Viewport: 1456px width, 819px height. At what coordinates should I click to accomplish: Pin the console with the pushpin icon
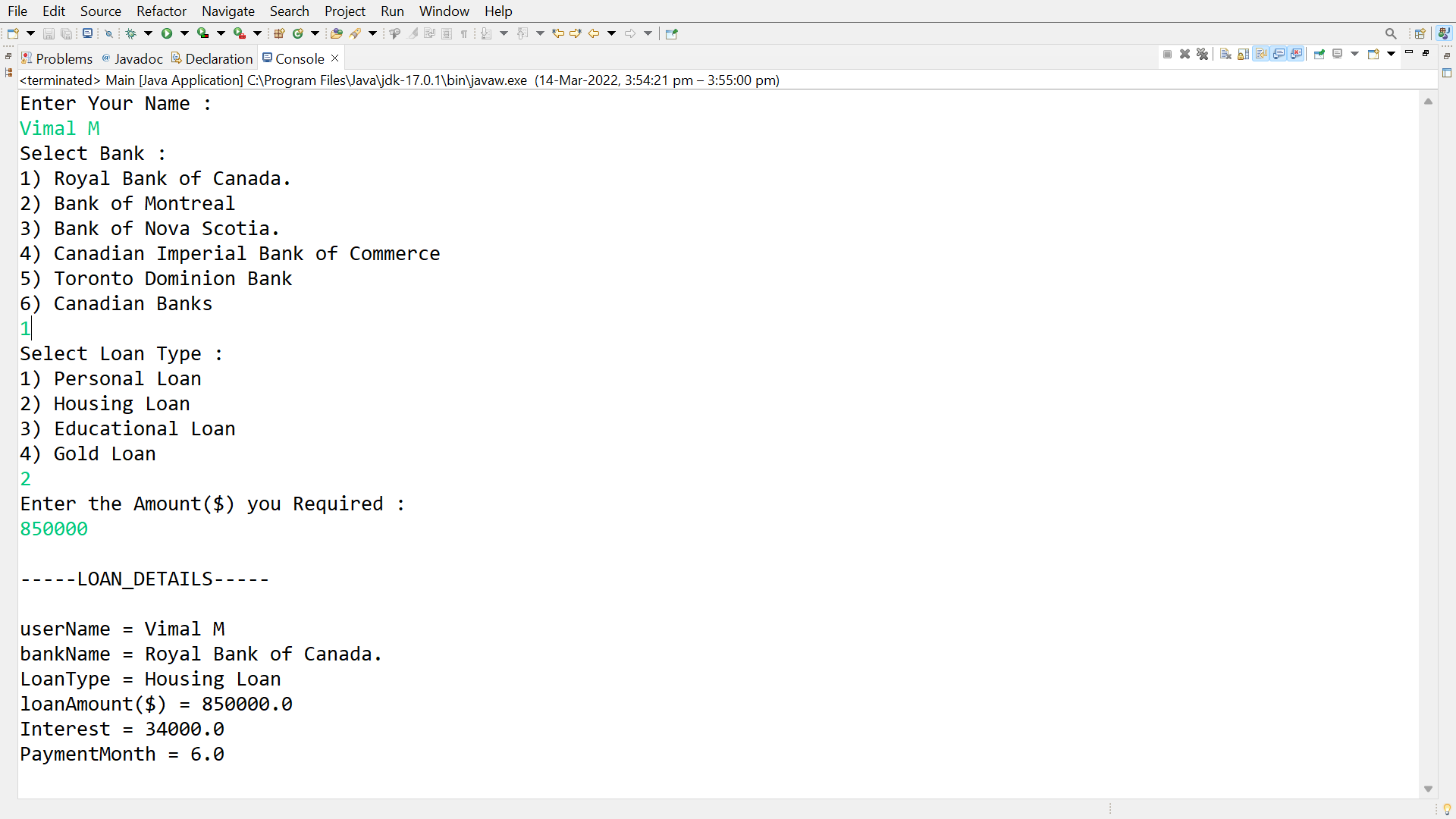[1319, 54]
